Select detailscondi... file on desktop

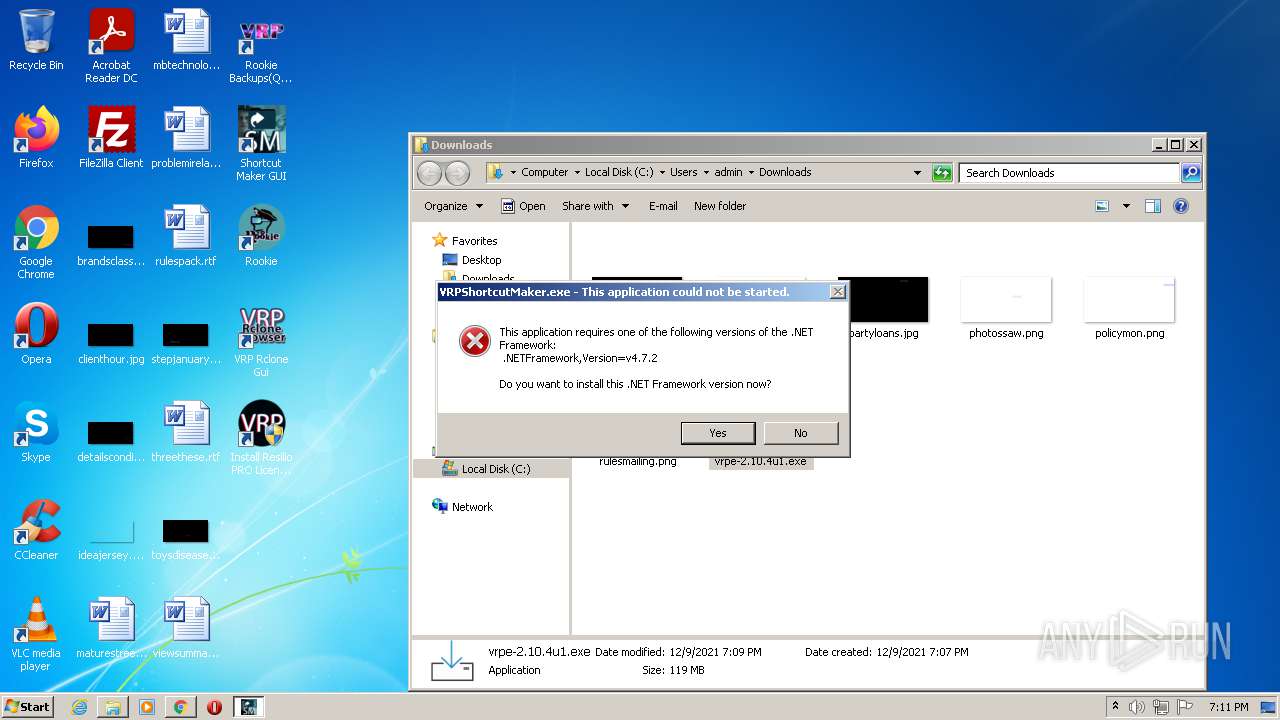click(x=111, y=440)
